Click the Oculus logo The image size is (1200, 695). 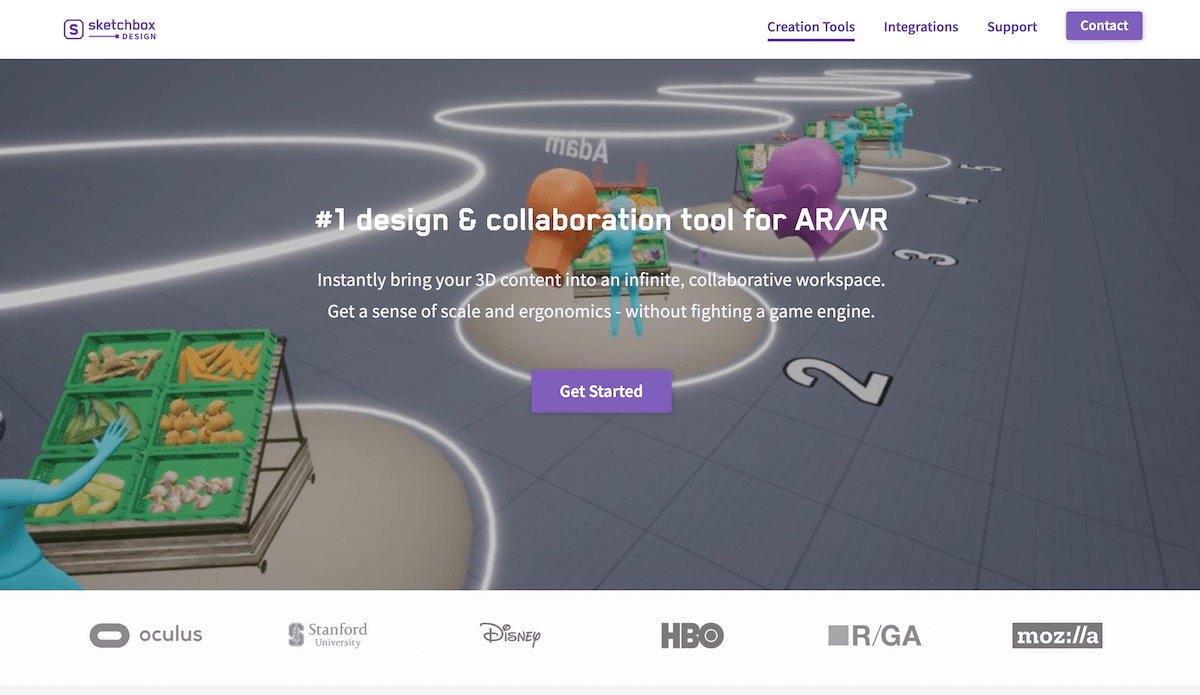[146, 635]
